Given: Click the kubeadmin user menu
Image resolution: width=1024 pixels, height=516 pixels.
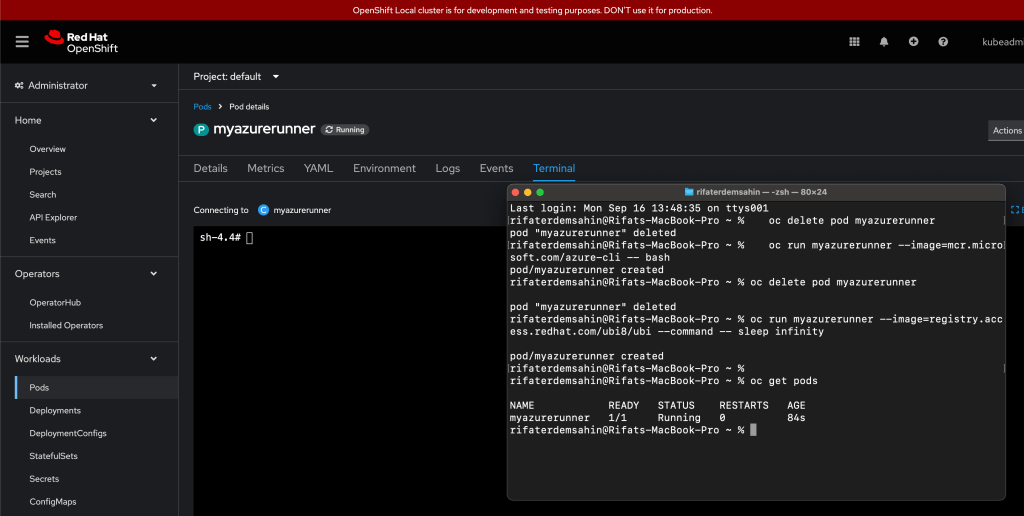Looking at the screenshot, I should [1002, 42].
